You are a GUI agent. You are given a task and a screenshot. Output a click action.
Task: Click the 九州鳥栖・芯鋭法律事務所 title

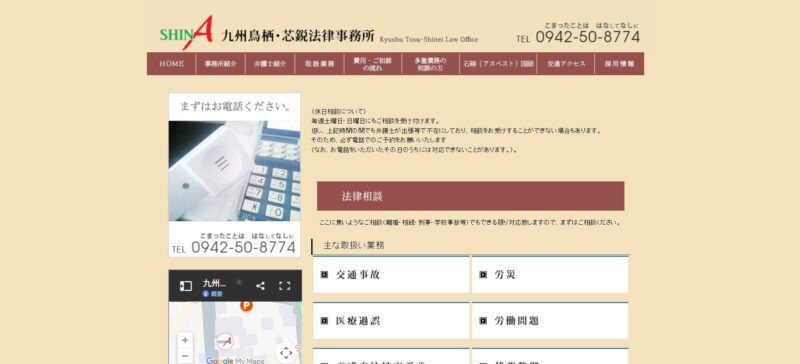click(x=298, y=36)
